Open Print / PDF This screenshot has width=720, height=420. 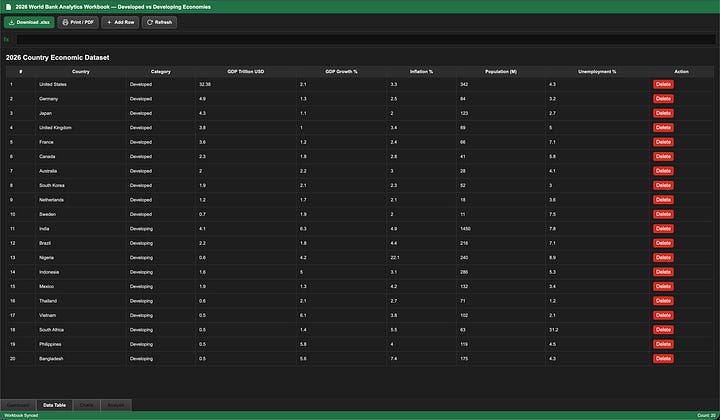(78, 22)
